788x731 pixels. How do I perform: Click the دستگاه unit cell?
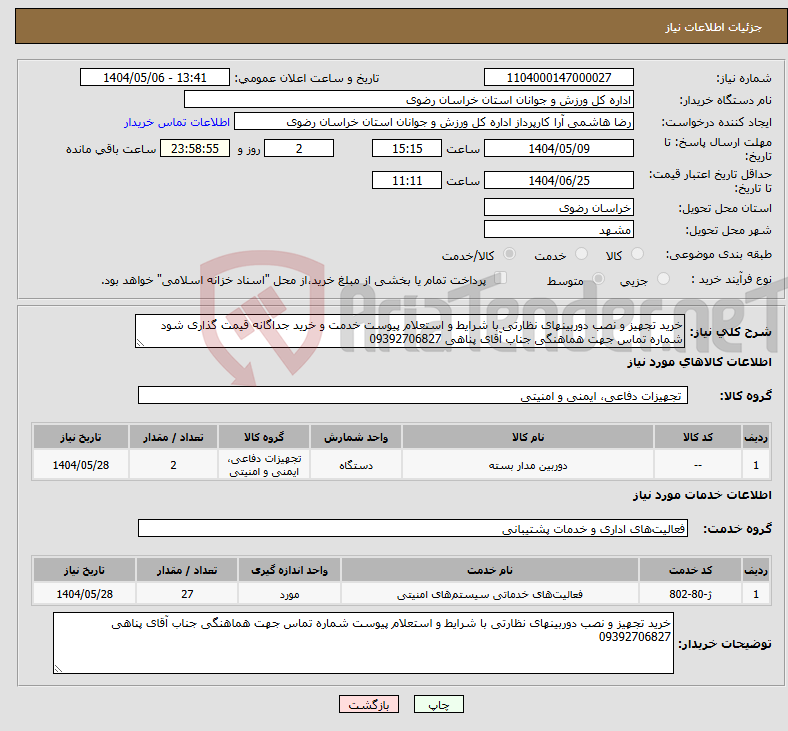pyautogui.click(x=356, y=465)
